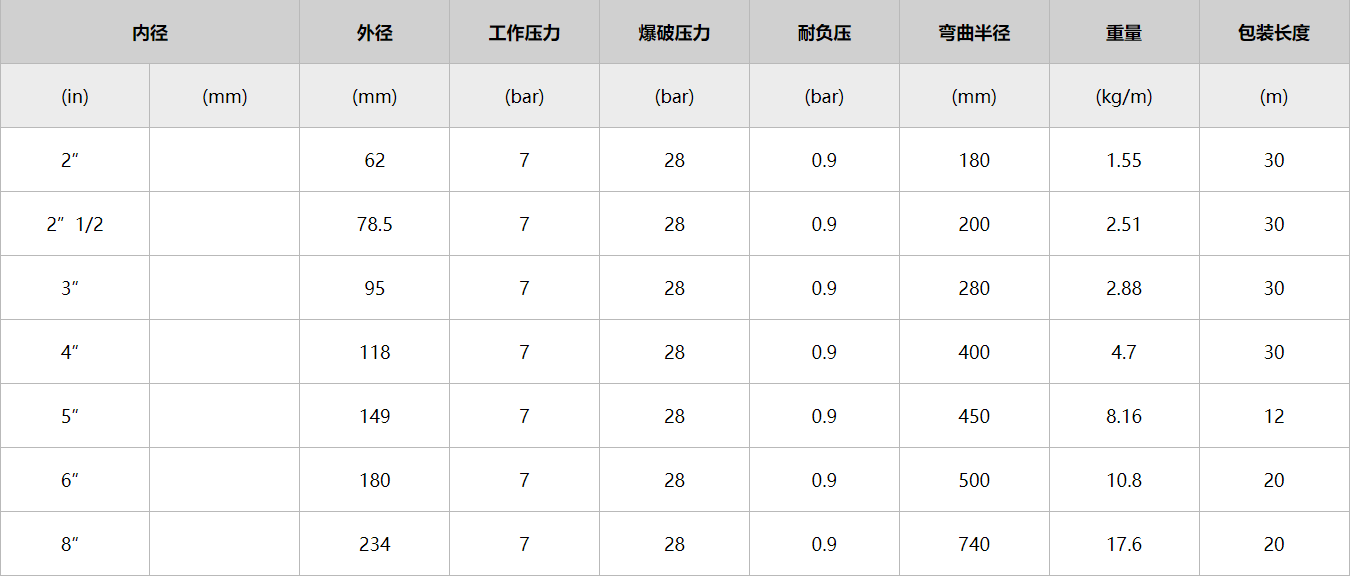
Task: Select the packaging length value 12
Action: pyautogui.click(x=1274, y=416)
